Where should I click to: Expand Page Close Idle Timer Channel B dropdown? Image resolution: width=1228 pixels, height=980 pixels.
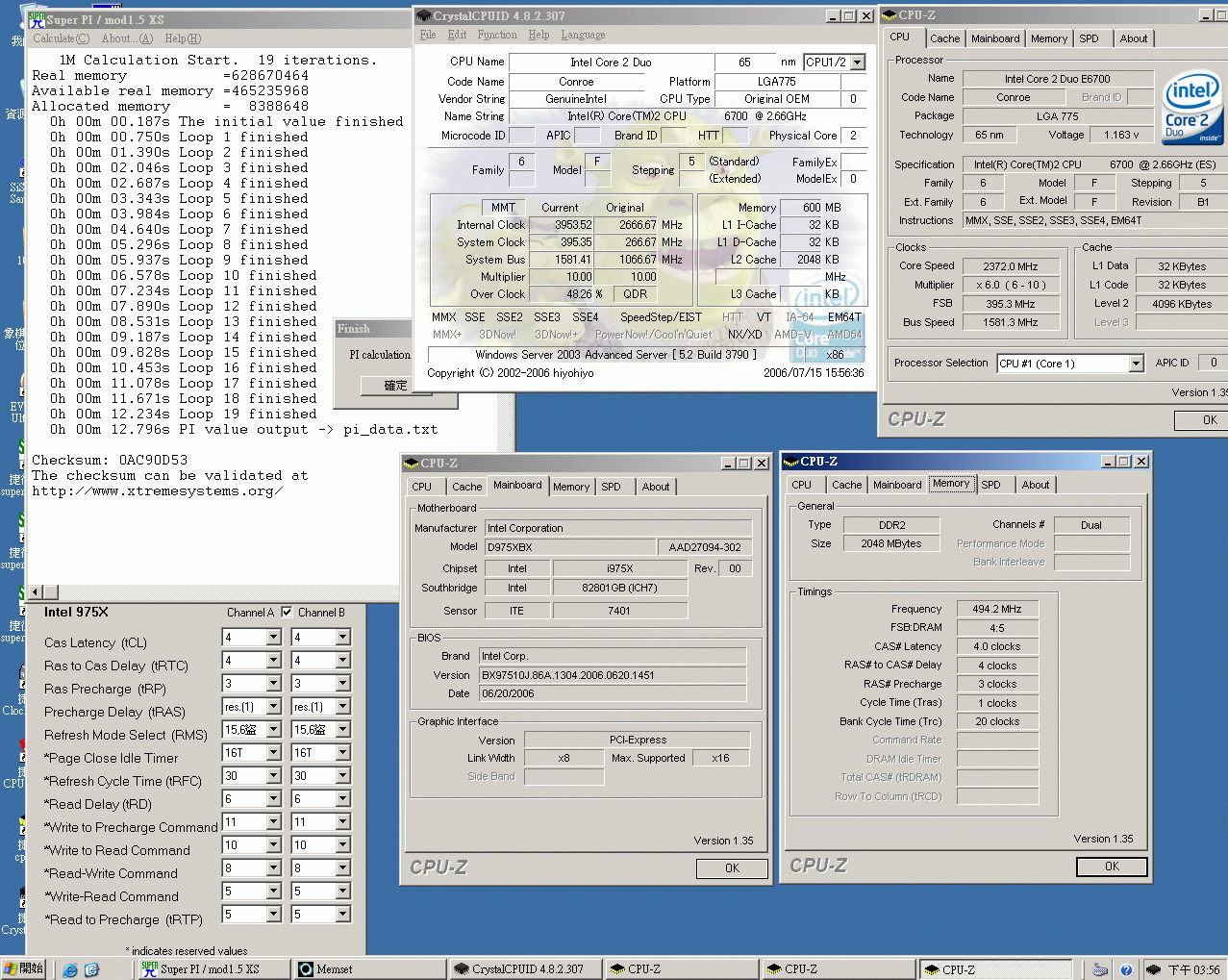click(x=343, y=753)
